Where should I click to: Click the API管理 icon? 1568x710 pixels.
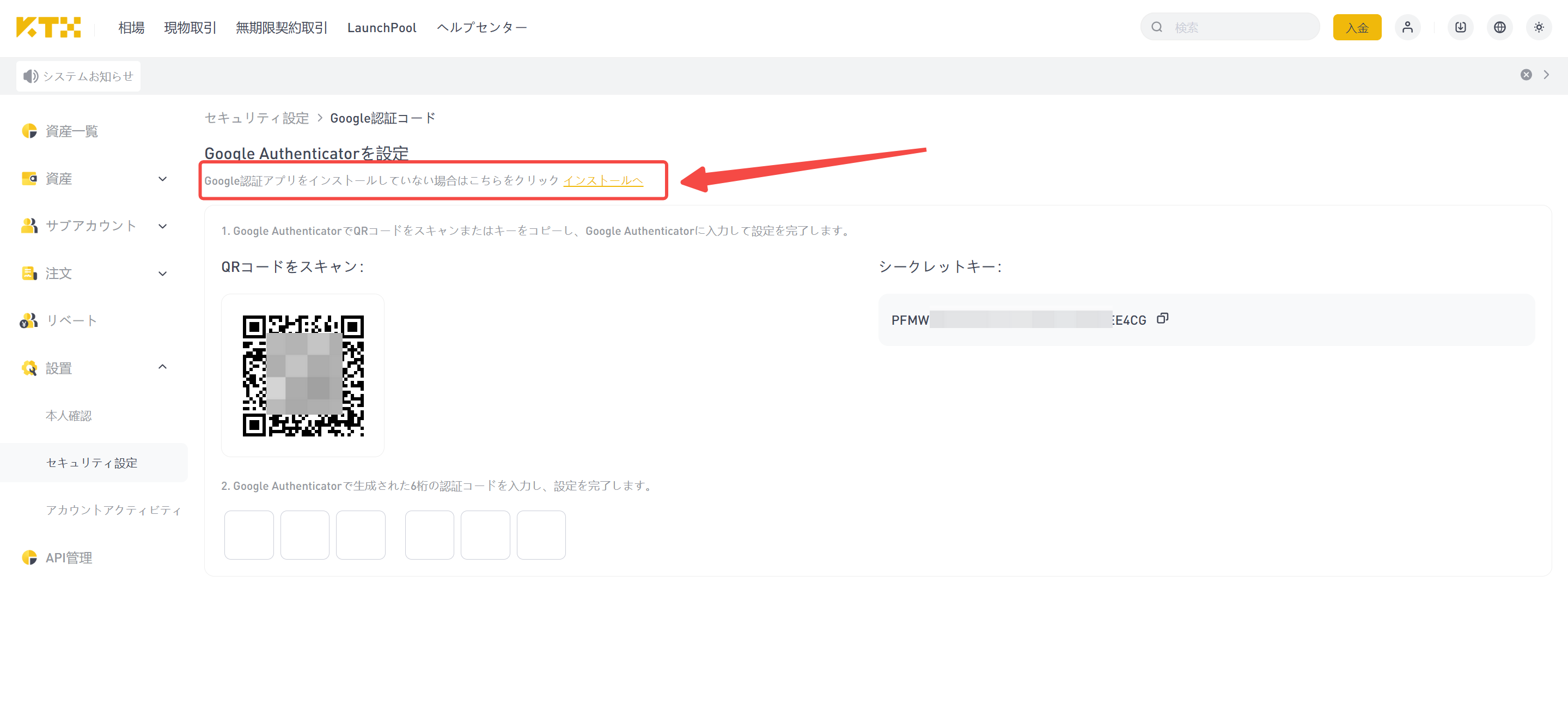pyautogui.click(x=29, y=557)
